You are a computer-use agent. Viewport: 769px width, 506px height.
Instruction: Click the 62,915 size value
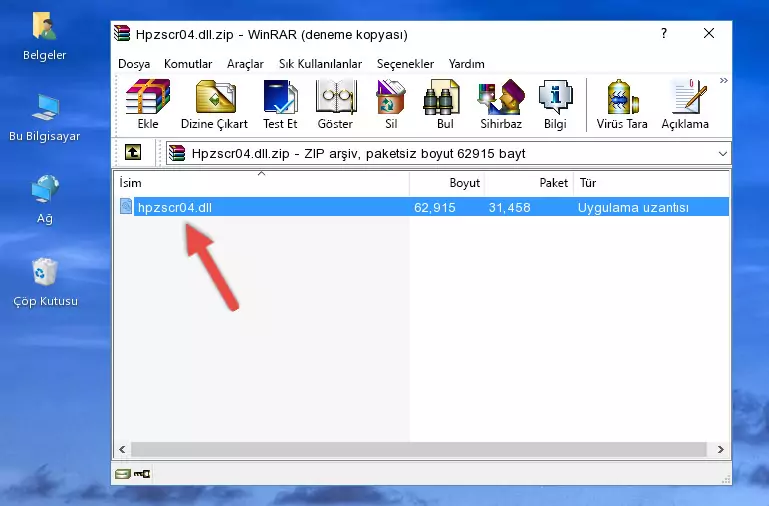(435, 207)
